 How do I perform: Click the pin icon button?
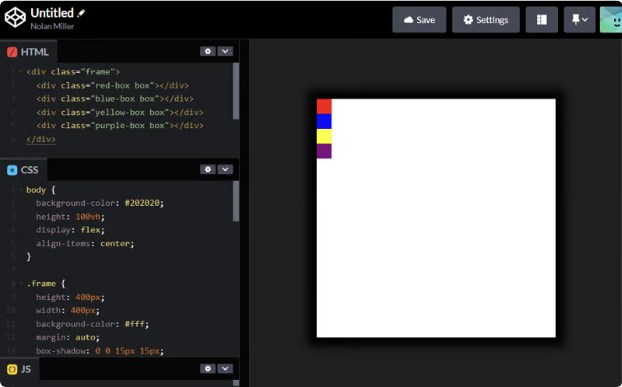click(580, 20)
